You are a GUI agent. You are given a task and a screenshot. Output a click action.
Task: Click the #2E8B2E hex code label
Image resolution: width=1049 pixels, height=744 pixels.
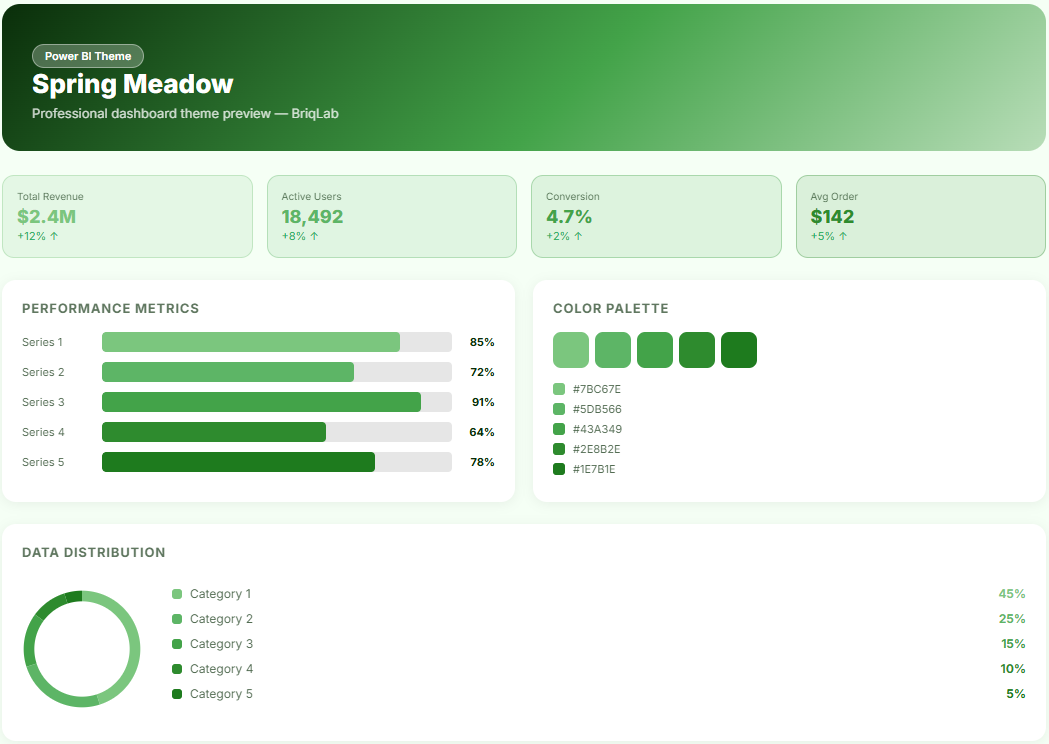596,449
